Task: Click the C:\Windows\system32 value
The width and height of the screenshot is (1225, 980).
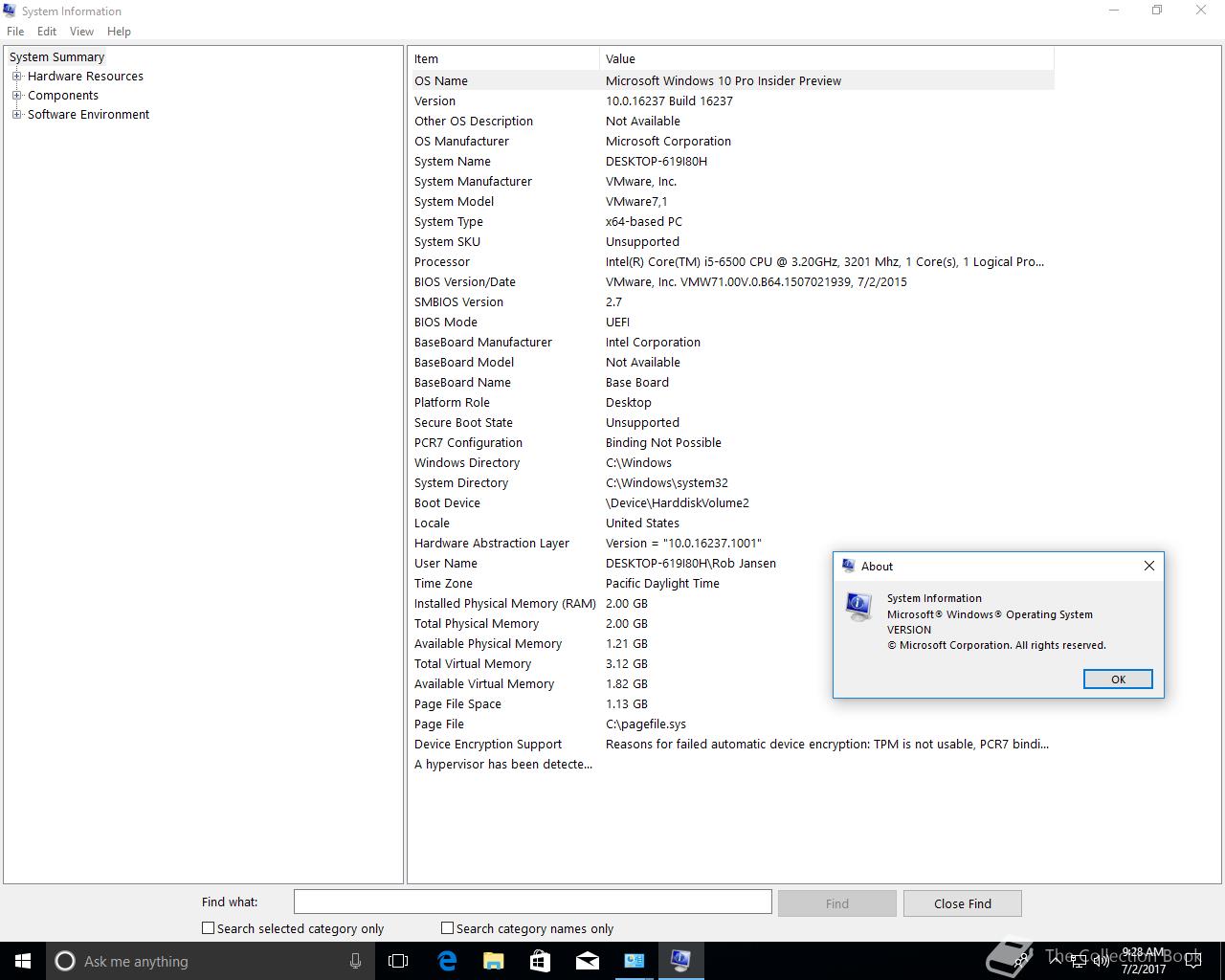Action: 666,482
